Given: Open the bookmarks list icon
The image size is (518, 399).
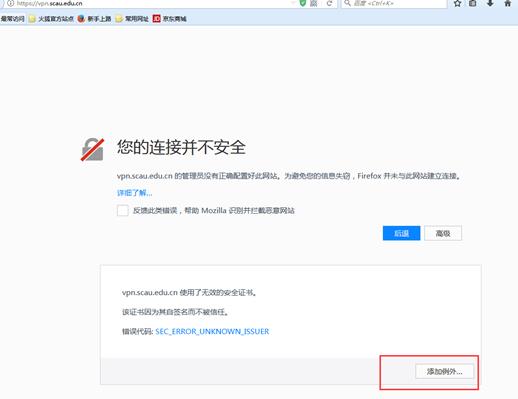Looking at the screenshot, I should [x=472, y=3].
